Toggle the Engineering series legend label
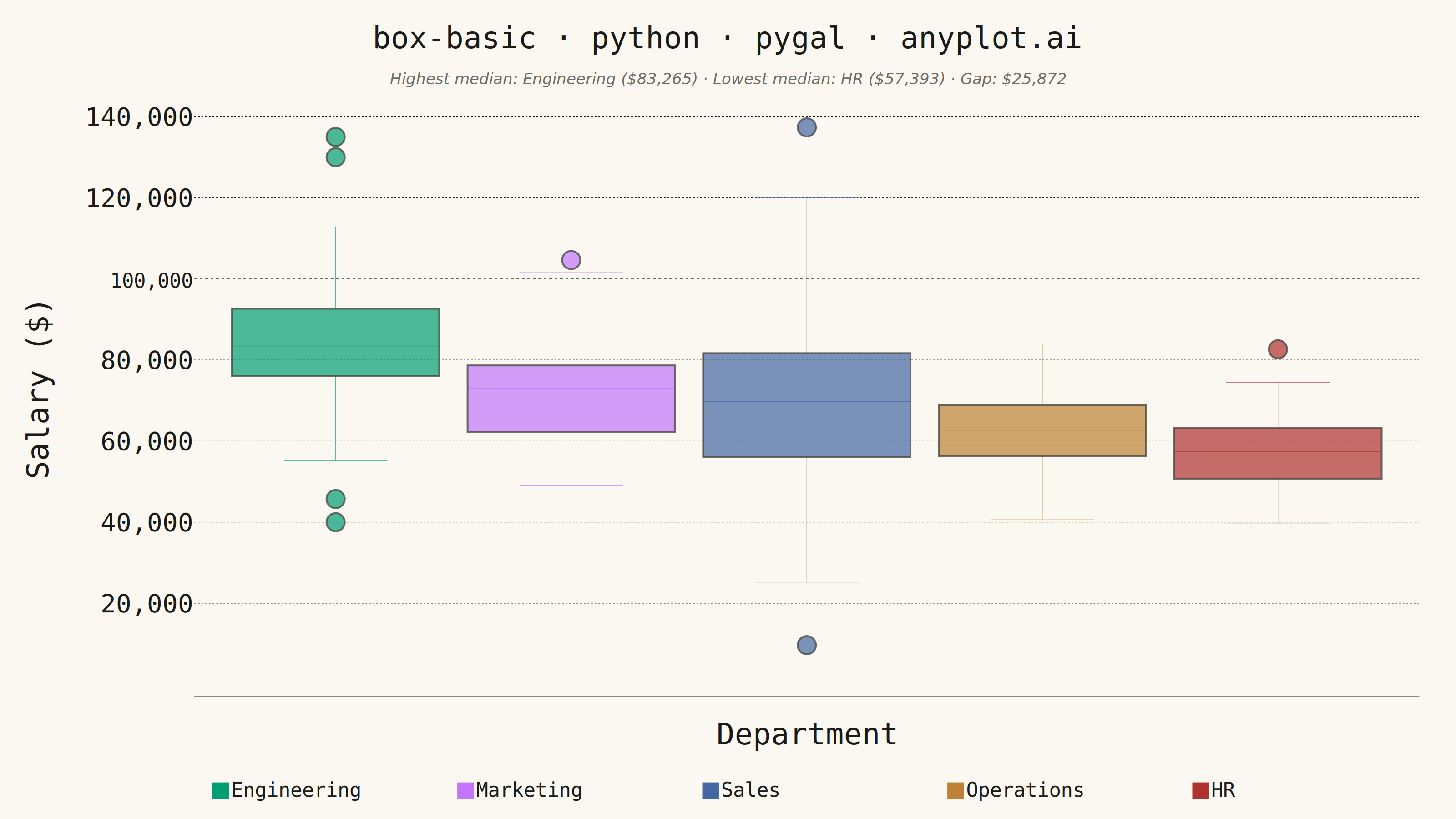The width and height of the screenshot is (1456, 819). 296,790
